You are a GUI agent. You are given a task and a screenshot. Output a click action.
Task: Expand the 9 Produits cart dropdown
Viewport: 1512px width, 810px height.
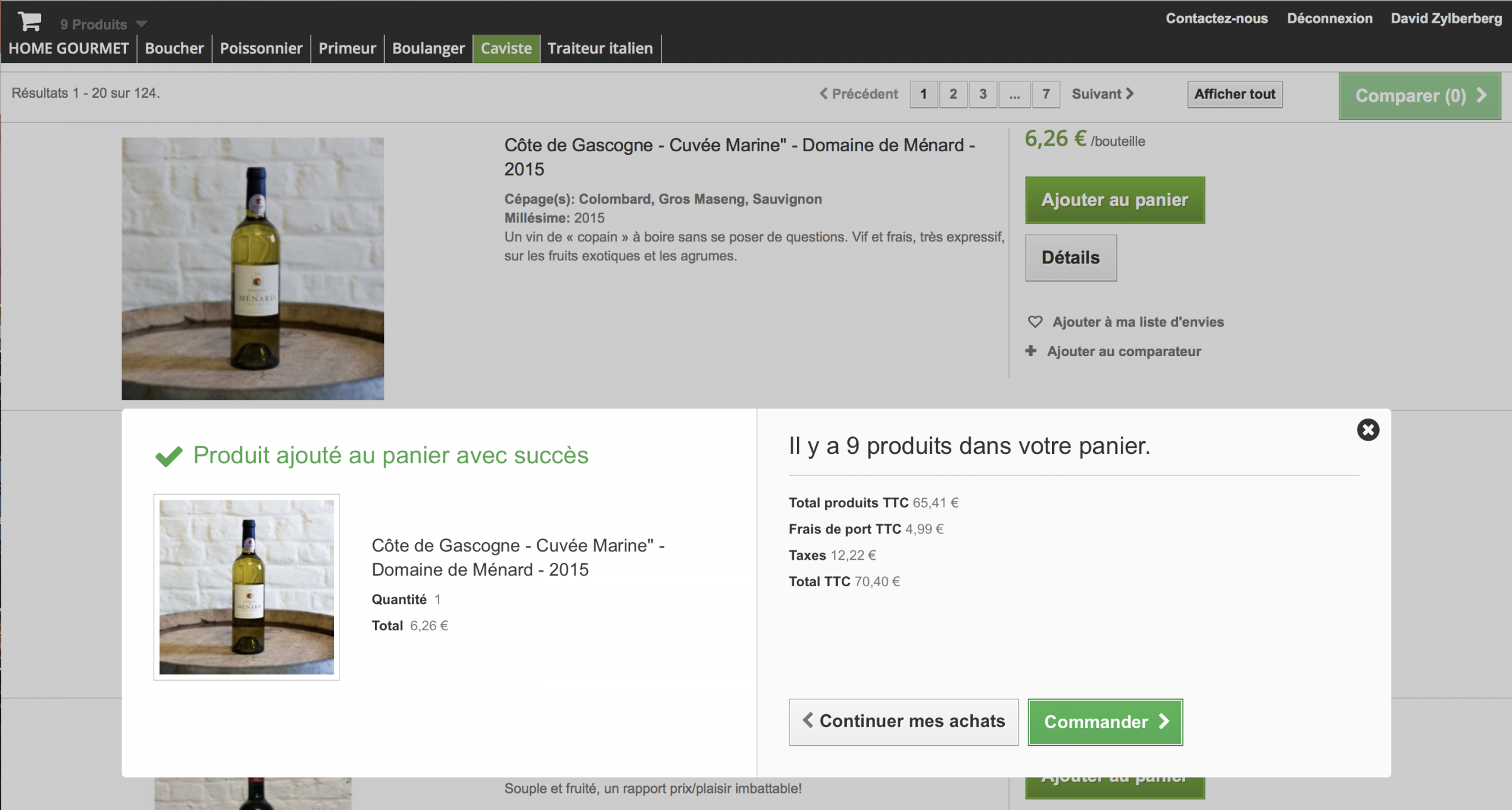tap(141, 24)
